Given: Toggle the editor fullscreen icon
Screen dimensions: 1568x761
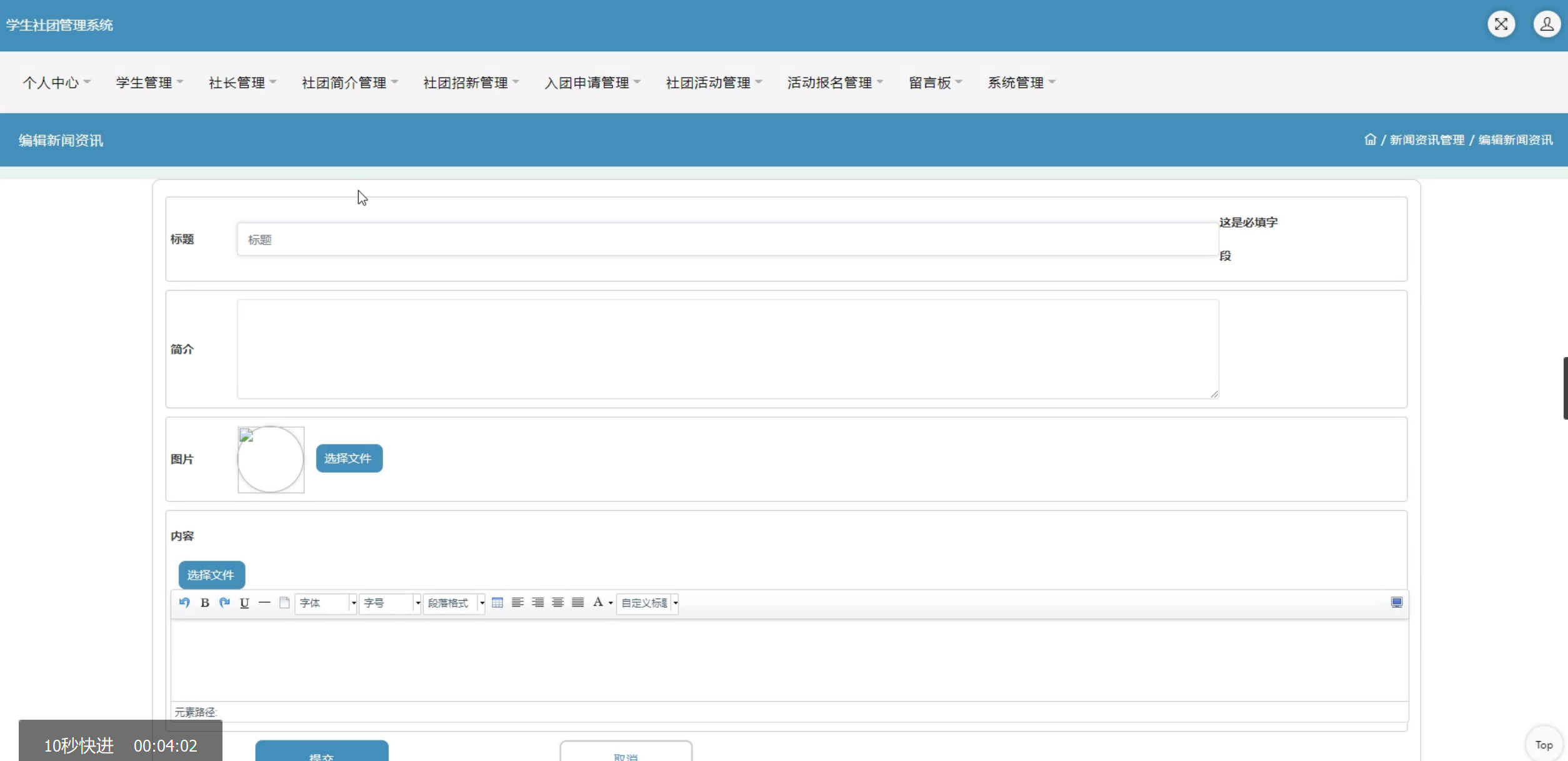Looking at the screenshot, I should click(1397, 602).
